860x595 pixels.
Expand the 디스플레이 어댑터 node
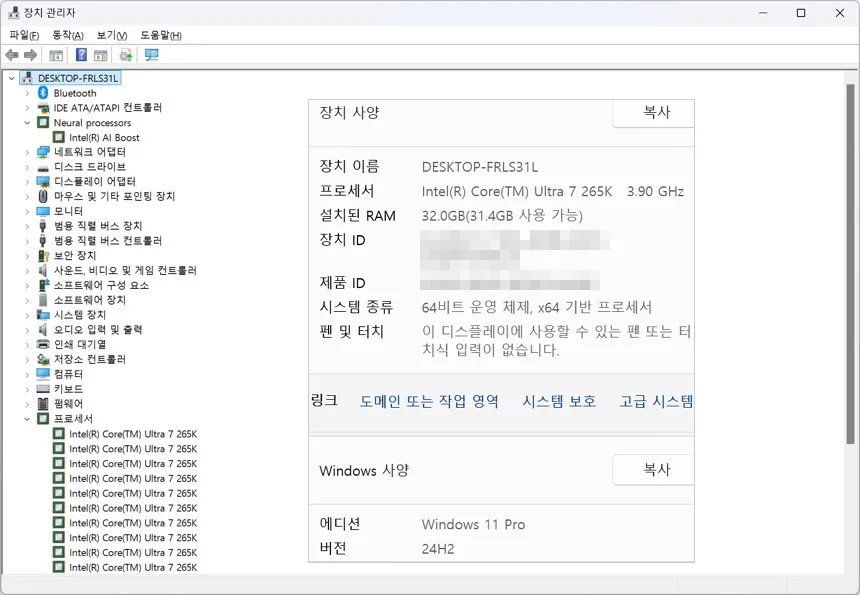(x=27, y=182)
